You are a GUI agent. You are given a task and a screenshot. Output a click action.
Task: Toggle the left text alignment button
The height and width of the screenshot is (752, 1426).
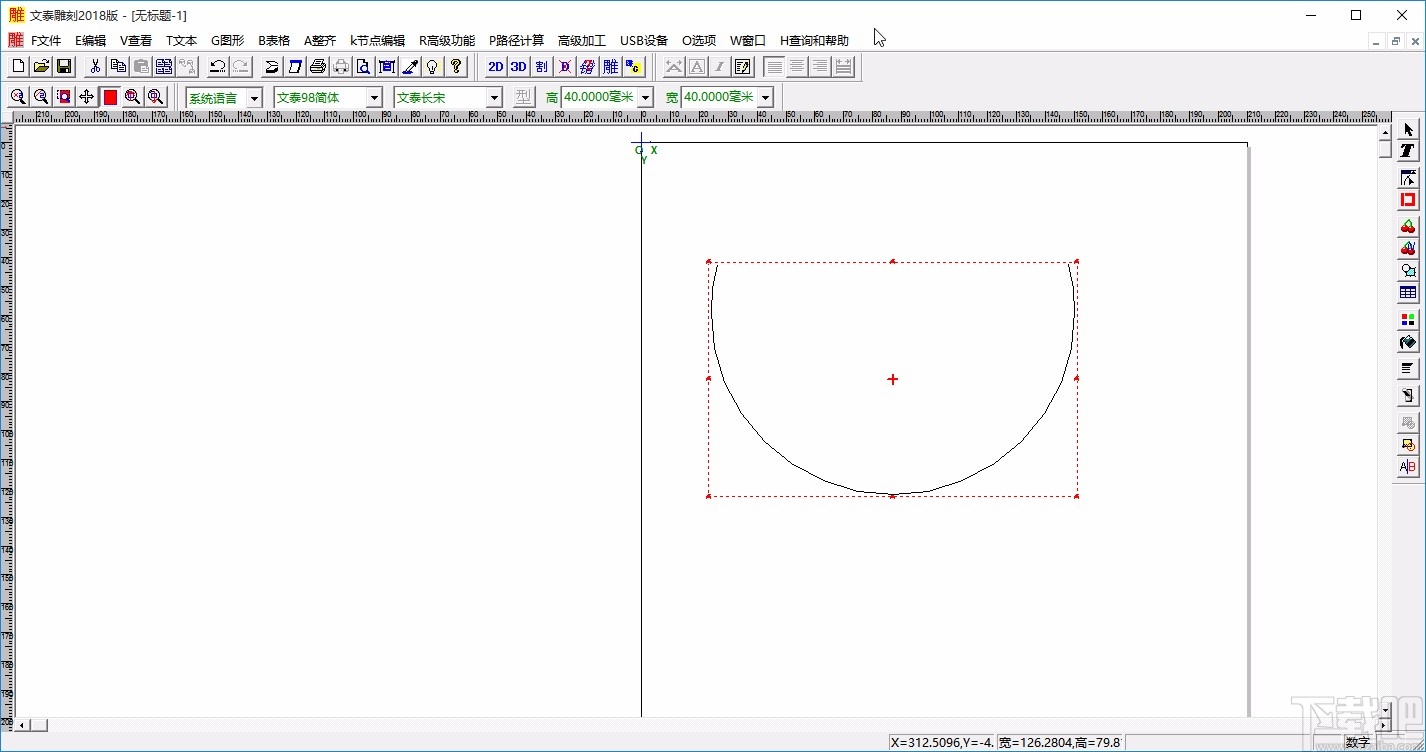pos(774,67)
